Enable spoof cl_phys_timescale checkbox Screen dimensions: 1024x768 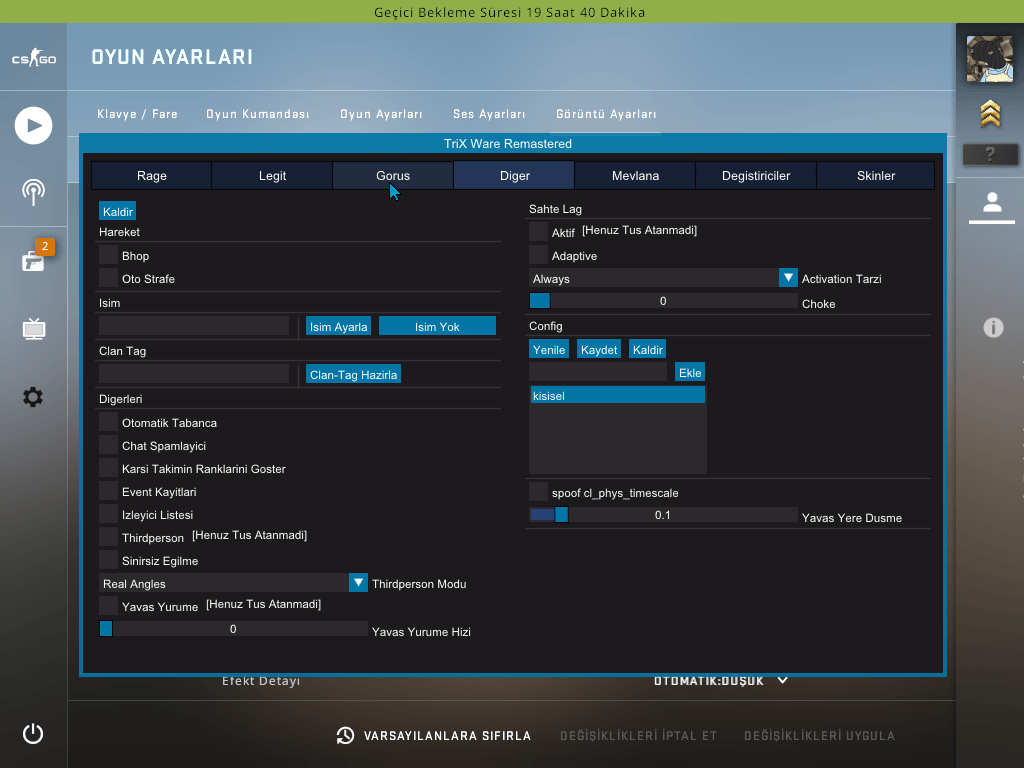[538, 492]
